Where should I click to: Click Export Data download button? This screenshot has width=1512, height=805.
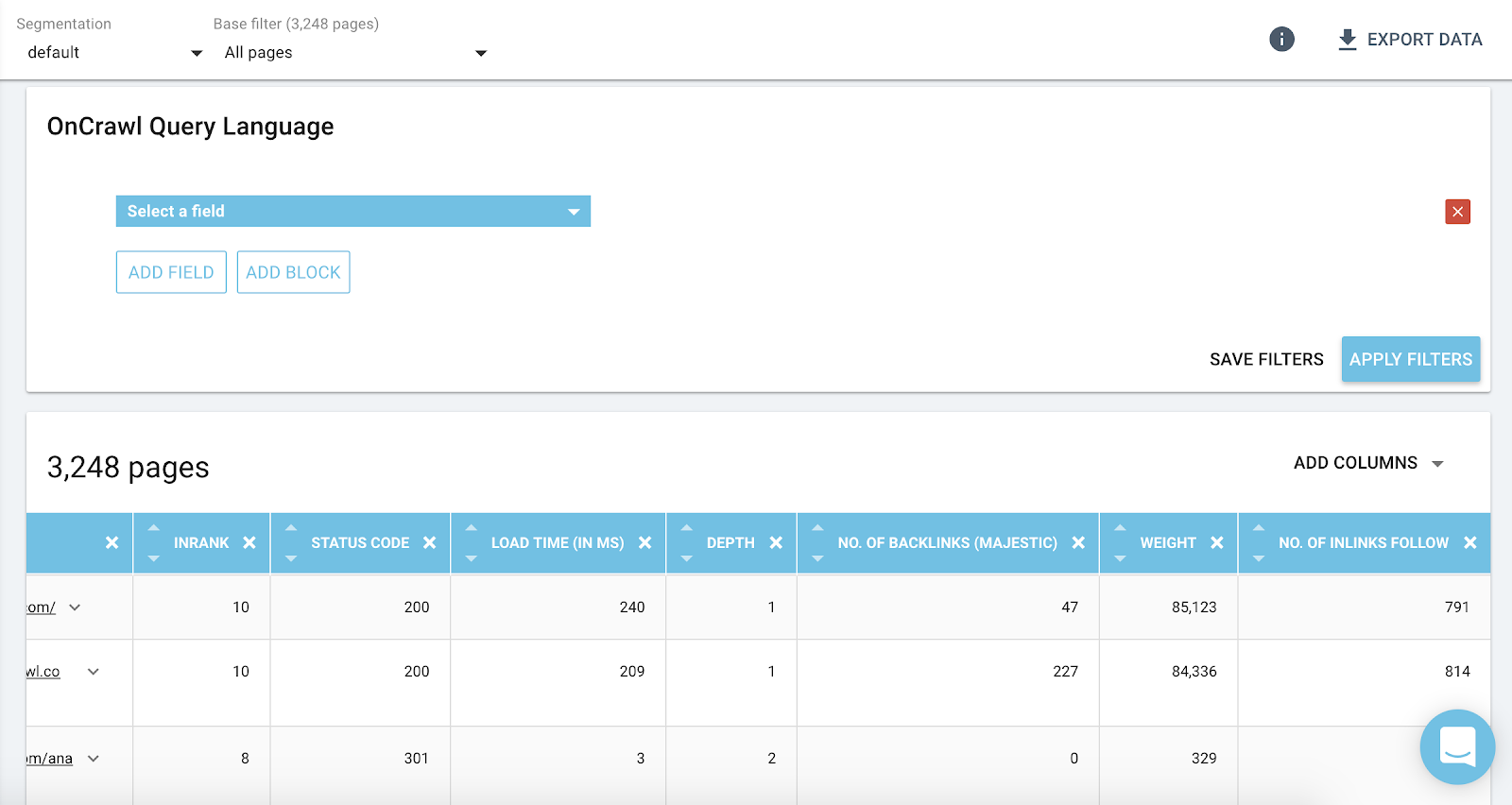[x=1410, y=40]
